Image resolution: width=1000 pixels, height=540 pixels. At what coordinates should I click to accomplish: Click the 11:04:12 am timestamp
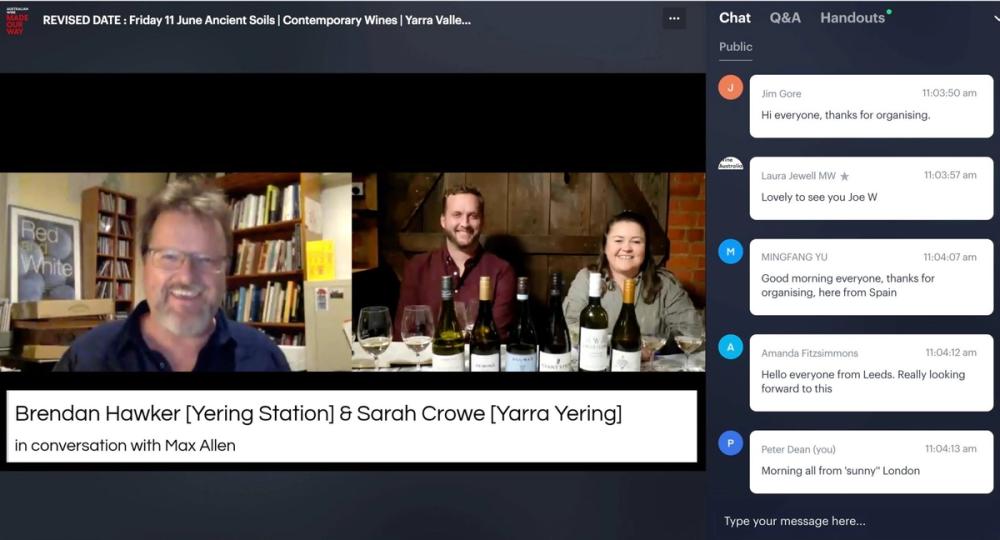pos(951,353)
